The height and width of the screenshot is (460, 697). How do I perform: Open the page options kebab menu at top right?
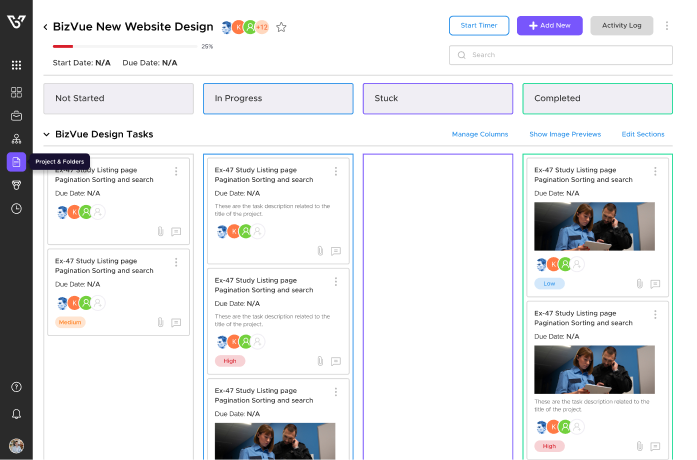(667, 26)
